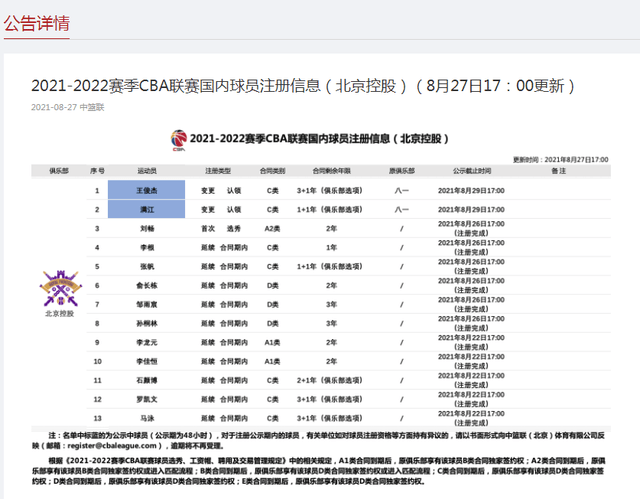
Task: Click the 合同类别 column header
Action: coord(273,171)
